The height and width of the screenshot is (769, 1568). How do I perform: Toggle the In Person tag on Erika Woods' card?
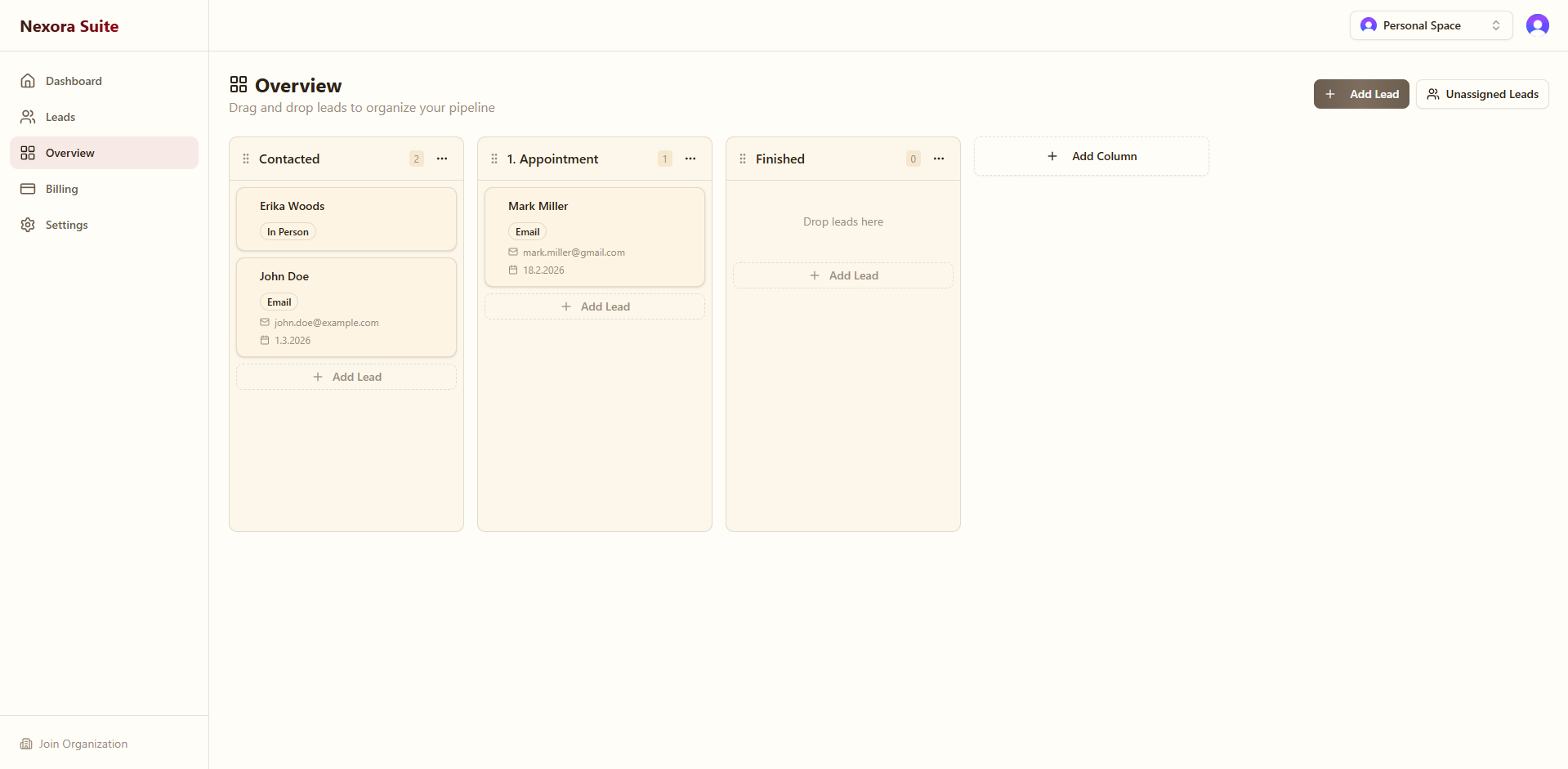(x=287, y=231)
